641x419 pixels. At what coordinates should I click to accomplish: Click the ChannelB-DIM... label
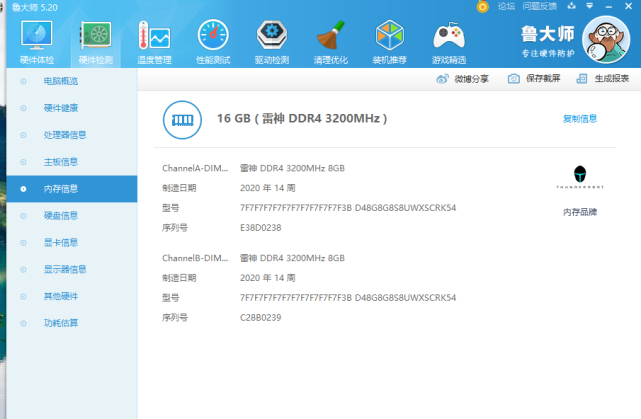[195, 258]
